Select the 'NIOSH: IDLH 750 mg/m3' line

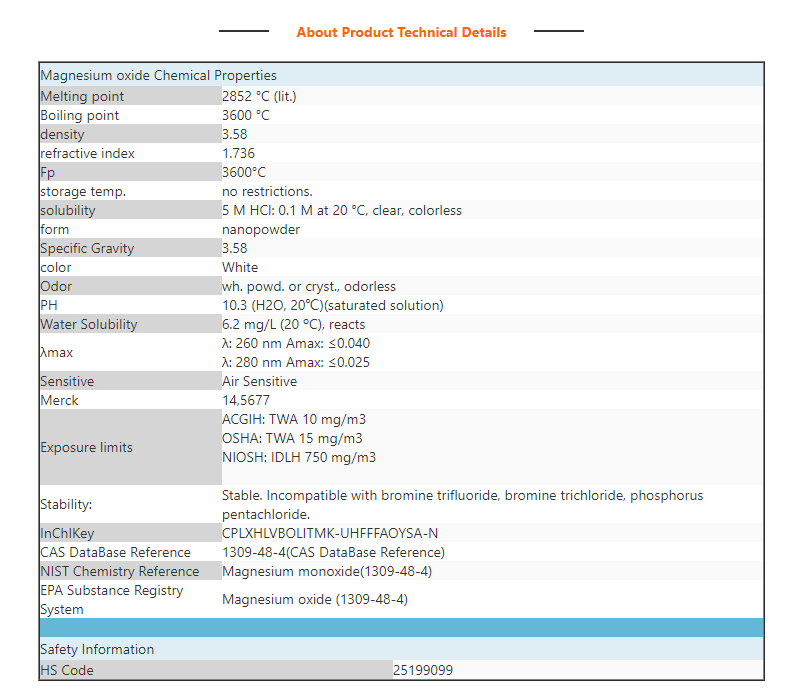[299, 458]
